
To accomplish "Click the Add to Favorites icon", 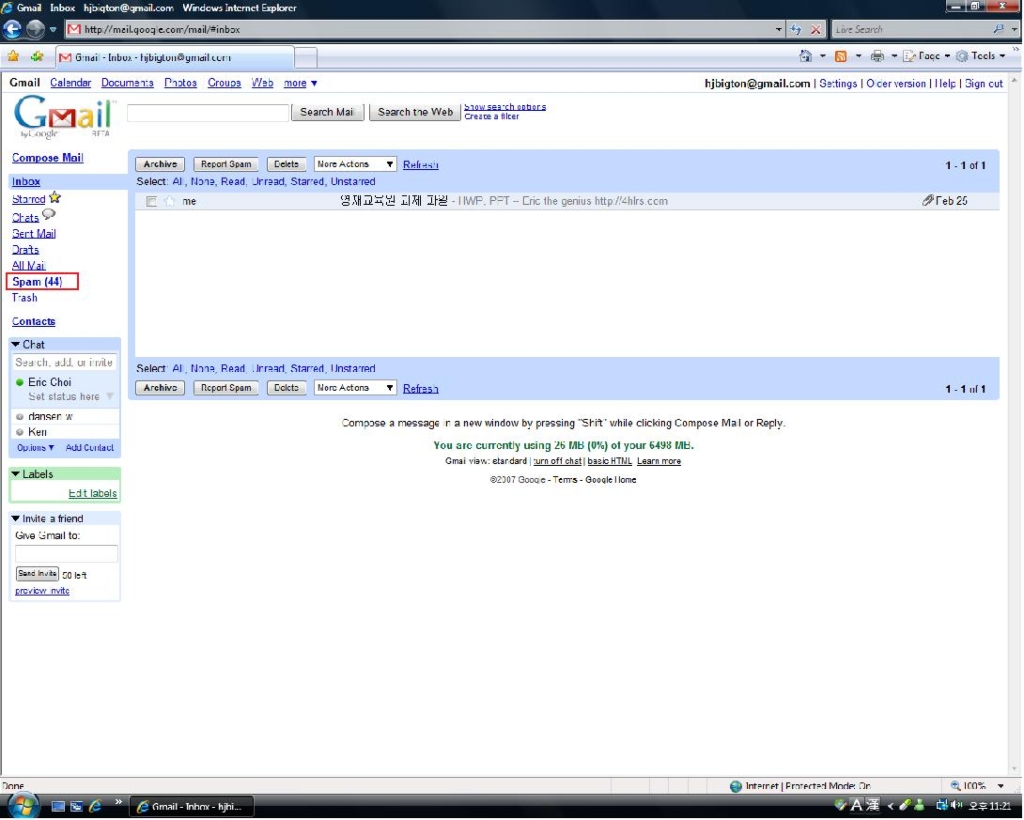I will coord(37,57).
